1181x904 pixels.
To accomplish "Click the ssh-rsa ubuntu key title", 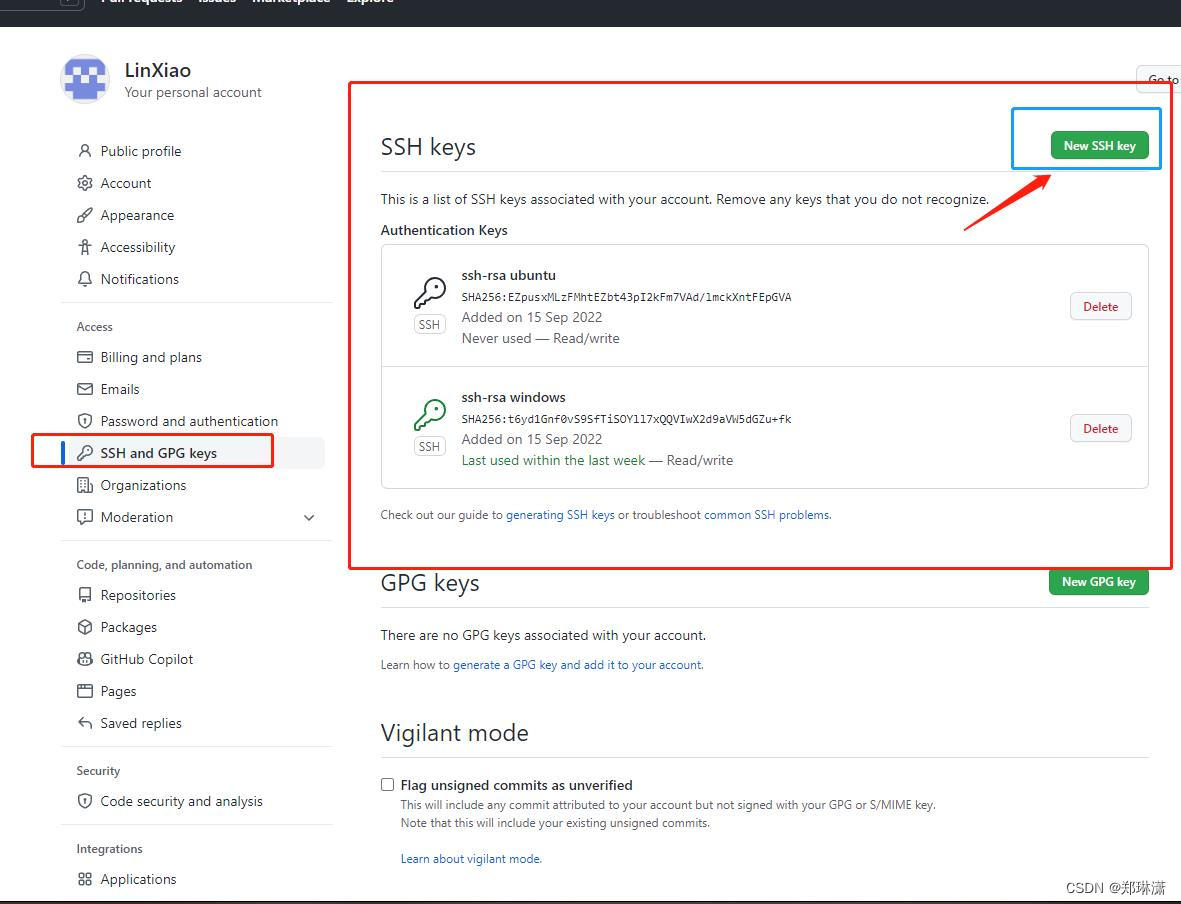I will click(509, 276).
